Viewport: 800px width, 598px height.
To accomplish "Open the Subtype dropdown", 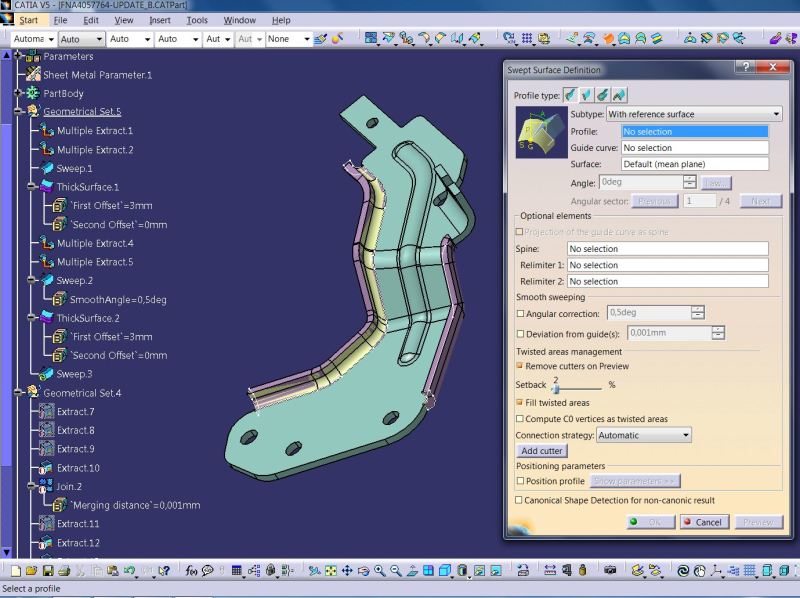I will tap(694, 114).
